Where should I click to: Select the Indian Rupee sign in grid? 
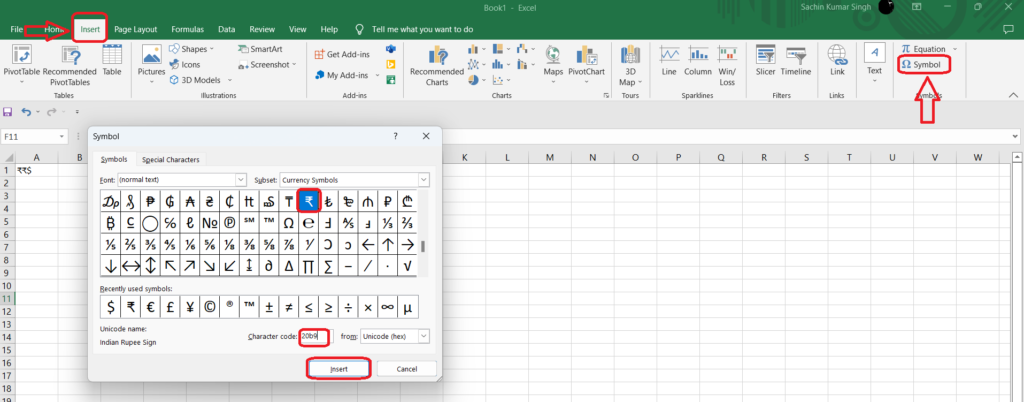point(308,202)
